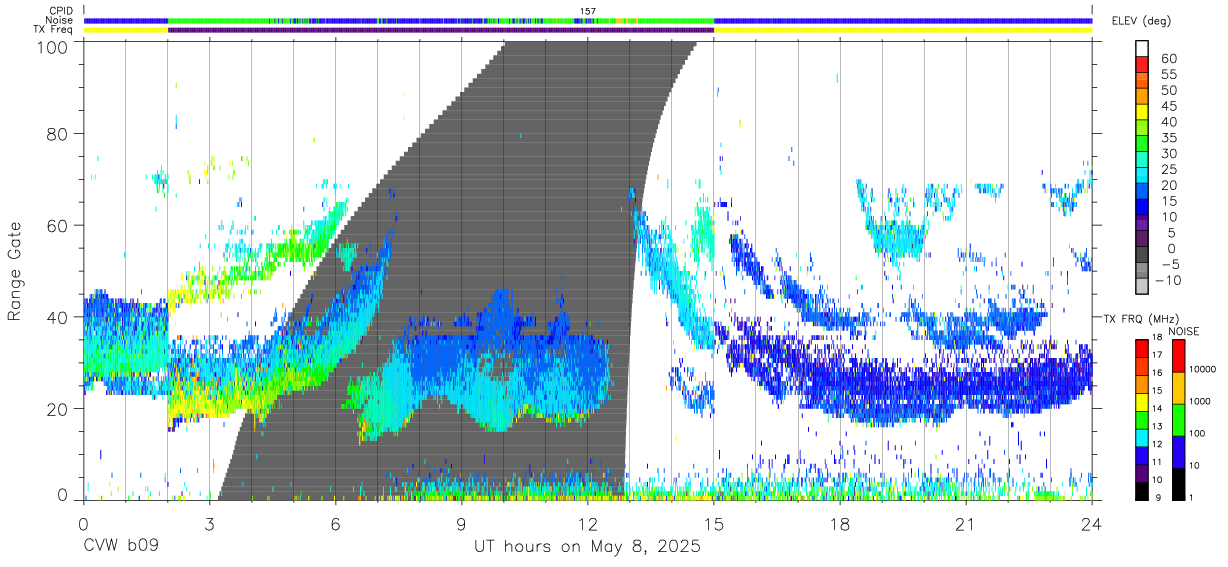This screenshot has height=567, width=1228.
Task: Click the 100 tick on the noise colorbar
Action: point(1199,433)
